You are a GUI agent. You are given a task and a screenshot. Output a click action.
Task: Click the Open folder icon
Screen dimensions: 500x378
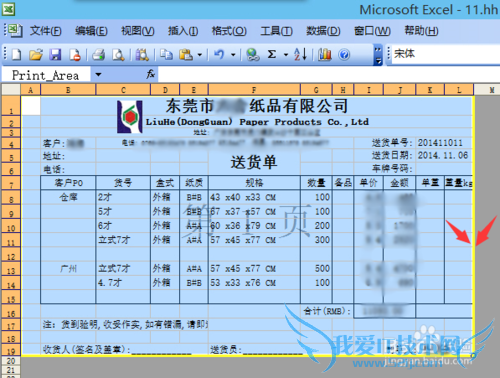[36, 54]
